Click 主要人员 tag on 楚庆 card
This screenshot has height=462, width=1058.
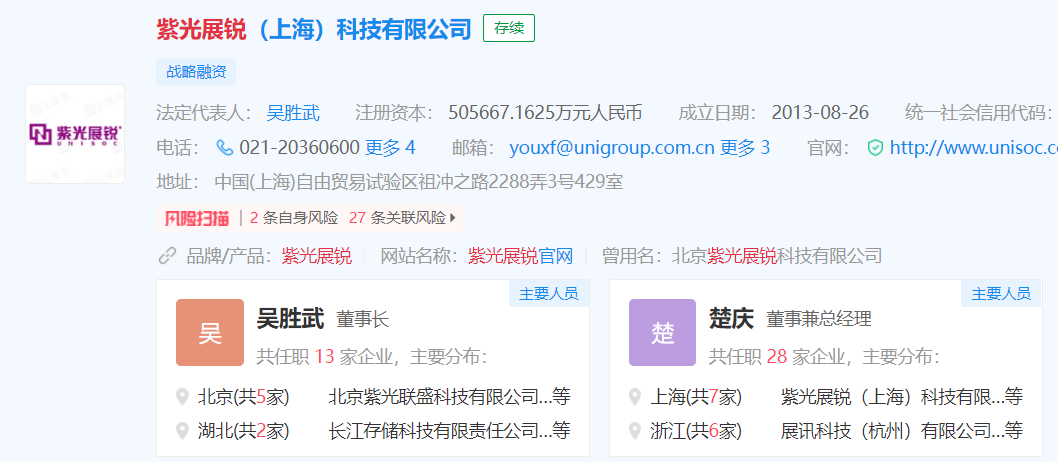pyautogui.click(x=1001, y=293)
